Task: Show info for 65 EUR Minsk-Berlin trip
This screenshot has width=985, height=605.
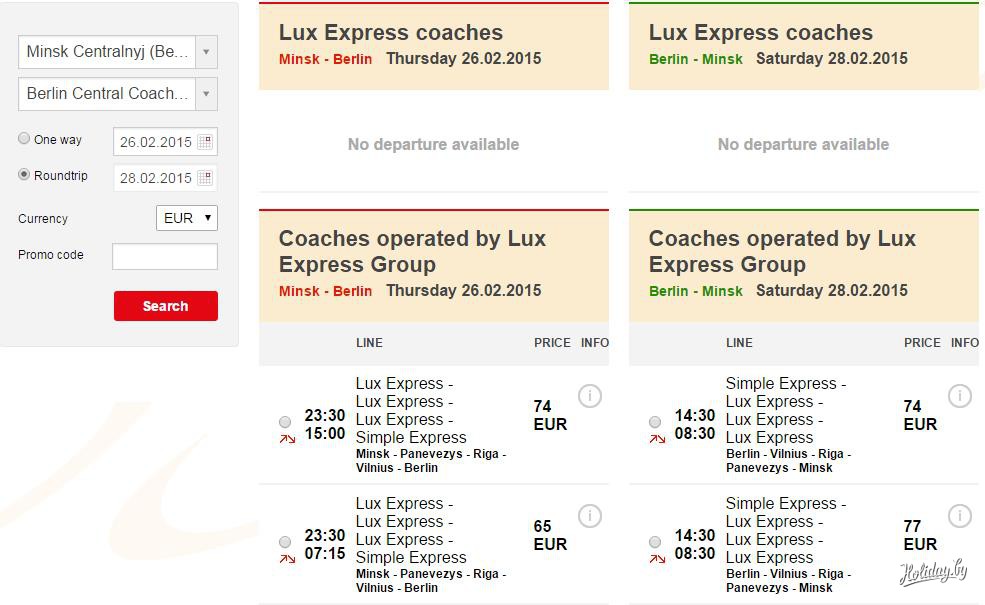Action: coord(590,516)
